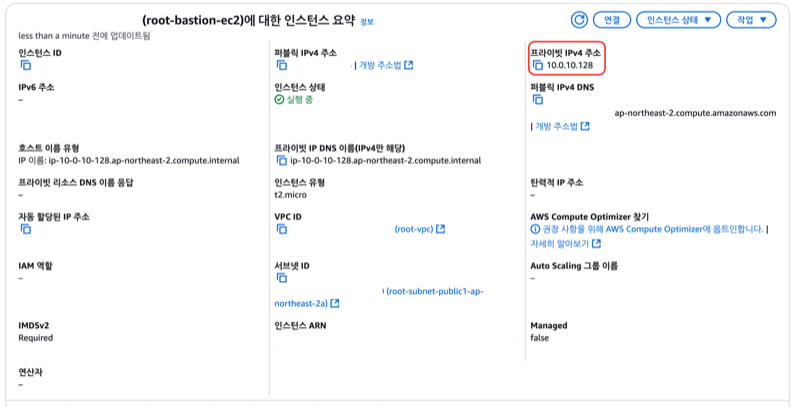Click the refresh icon button

[x=579, y=20]
